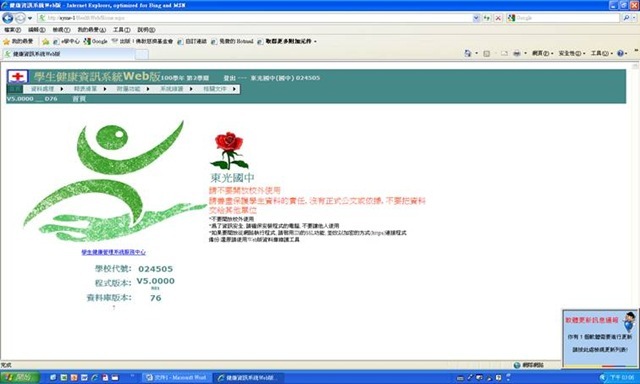Open the 工具(O) command bar menu
The height and width of the screenshot is (384, 640).
point(602,53)
